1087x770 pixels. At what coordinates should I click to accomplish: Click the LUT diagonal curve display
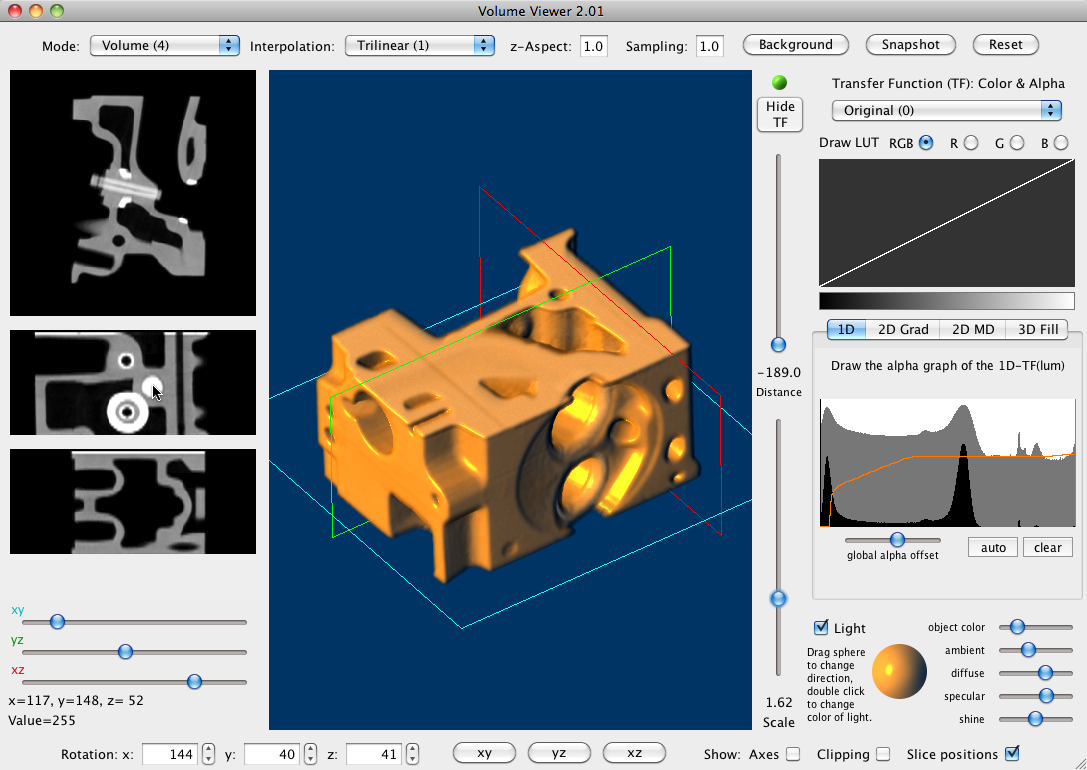pos(946,223)
